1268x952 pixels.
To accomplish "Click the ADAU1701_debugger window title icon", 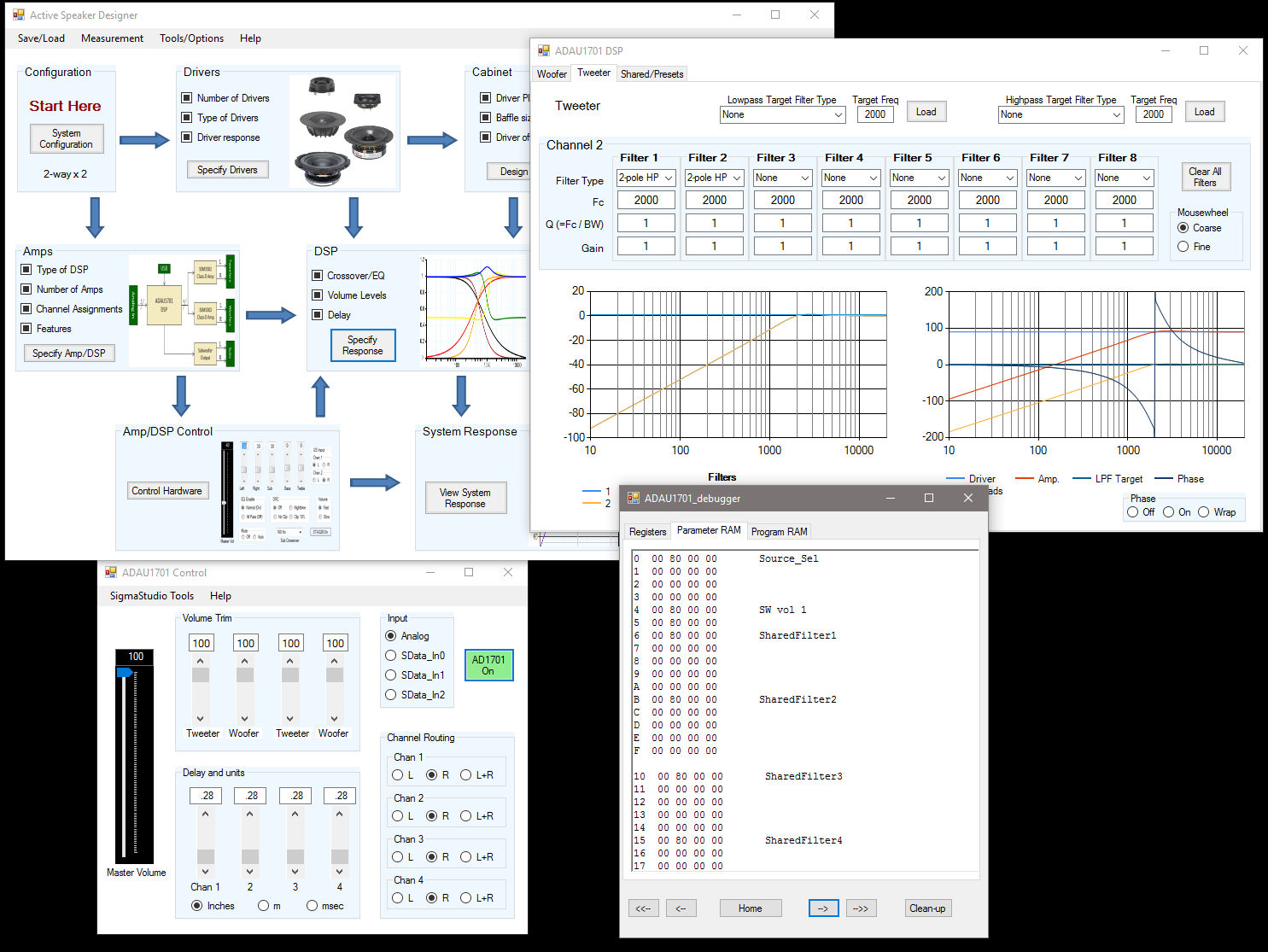I will click(634, 498).
